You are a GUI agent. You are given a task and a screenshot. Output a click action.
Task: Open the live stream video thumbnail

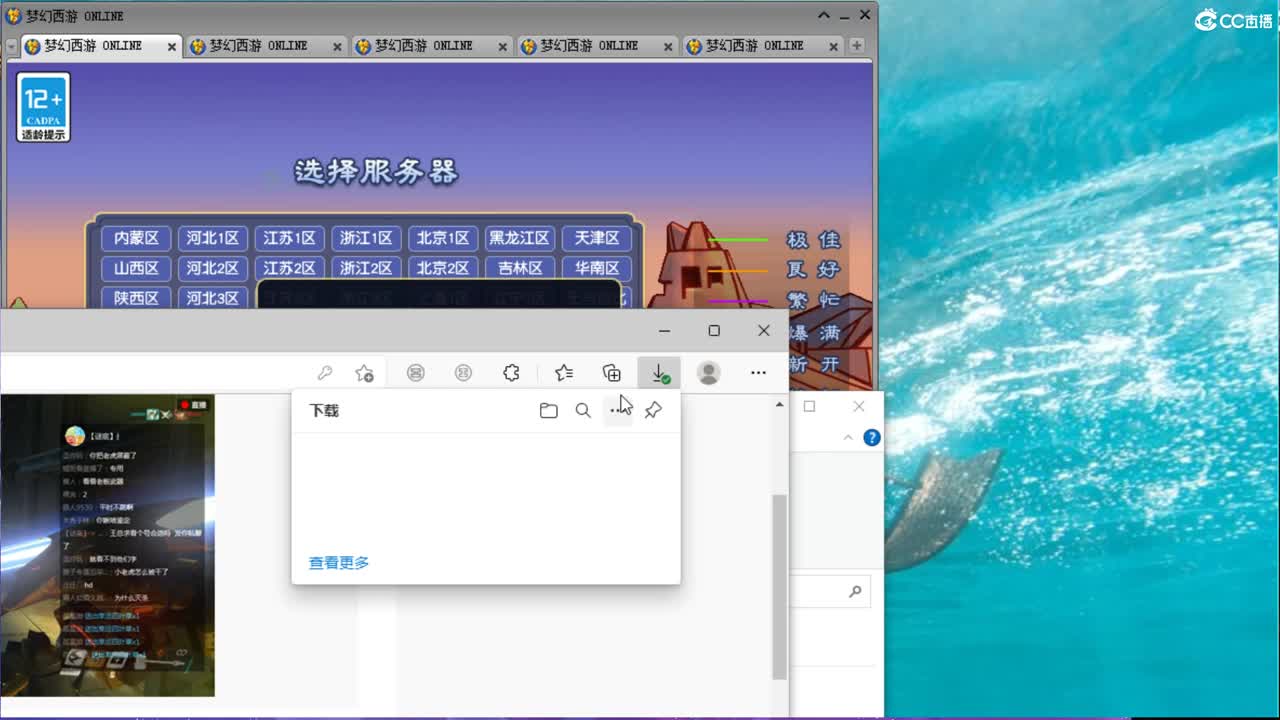107,545
